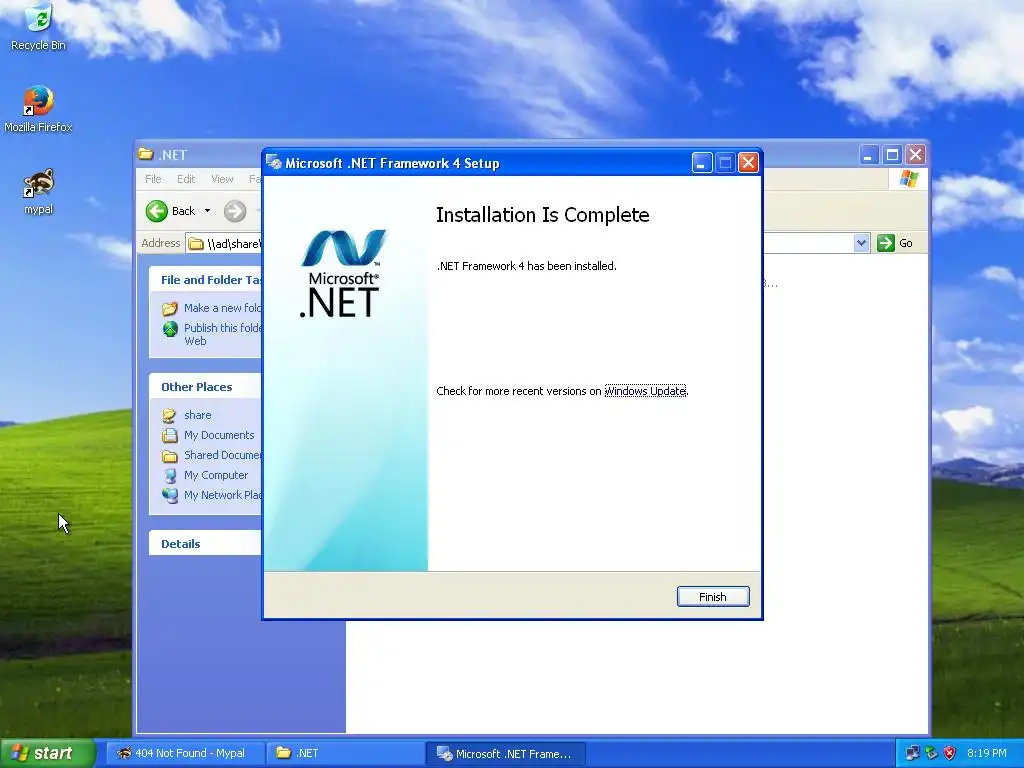Image resolution: width=1024 pixels, height=768 pixels.
Task: Collapse the Other Places panel header
Action: pos(205,387)
